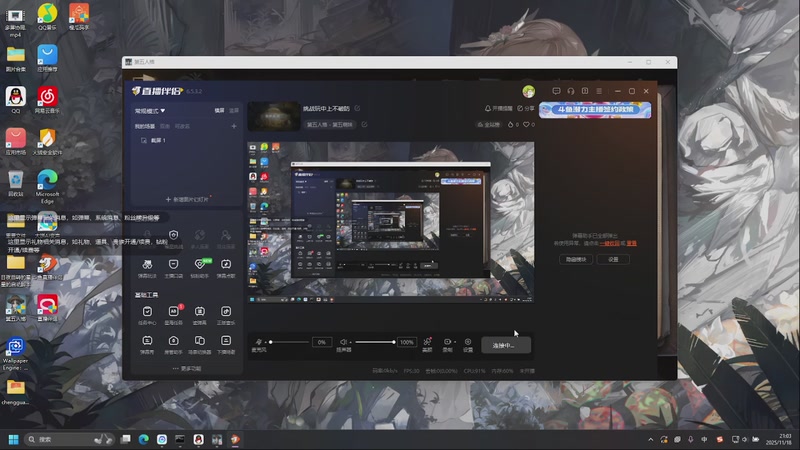Open the message bubble icon in title bar
Image resolution: width=800 pixels, height=450 pixels.
coord(556,91)
